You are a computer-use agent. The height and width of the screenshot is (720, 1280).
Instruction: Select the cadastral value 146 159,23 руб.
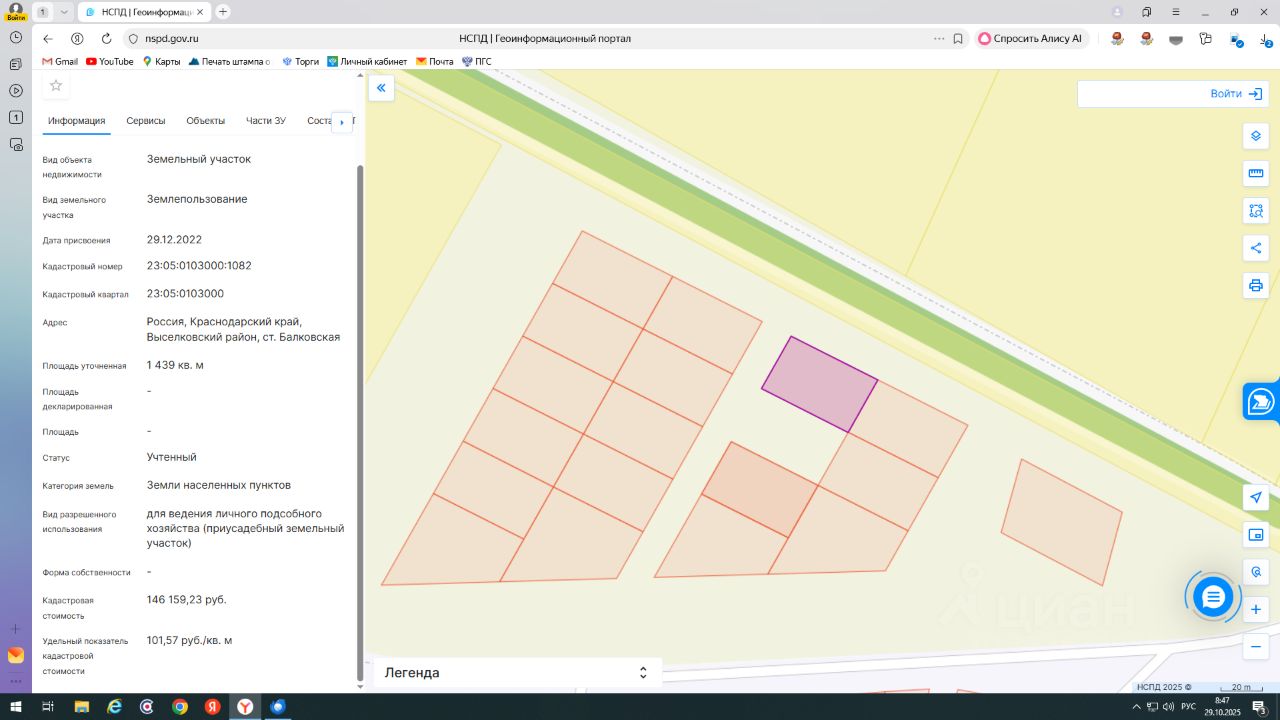[x=187, y=600]
